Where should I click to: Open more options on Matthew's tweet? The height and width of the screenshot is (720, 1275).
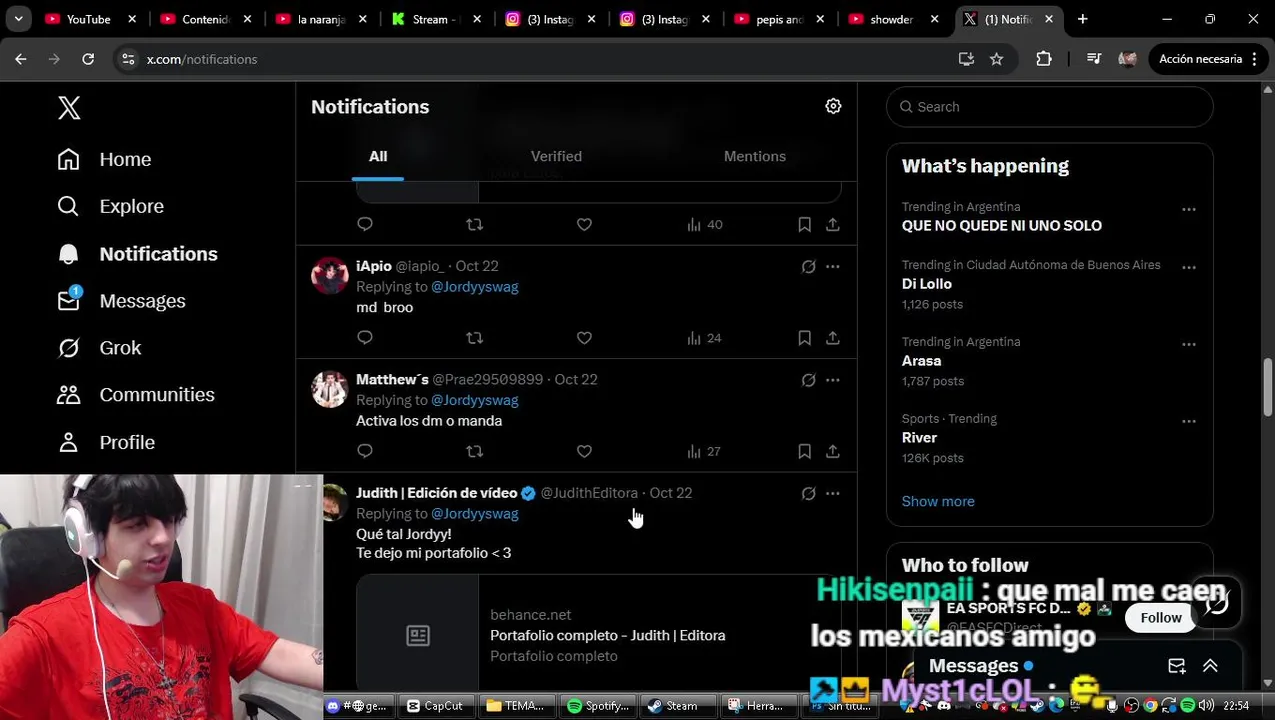(x=833, y=380)
